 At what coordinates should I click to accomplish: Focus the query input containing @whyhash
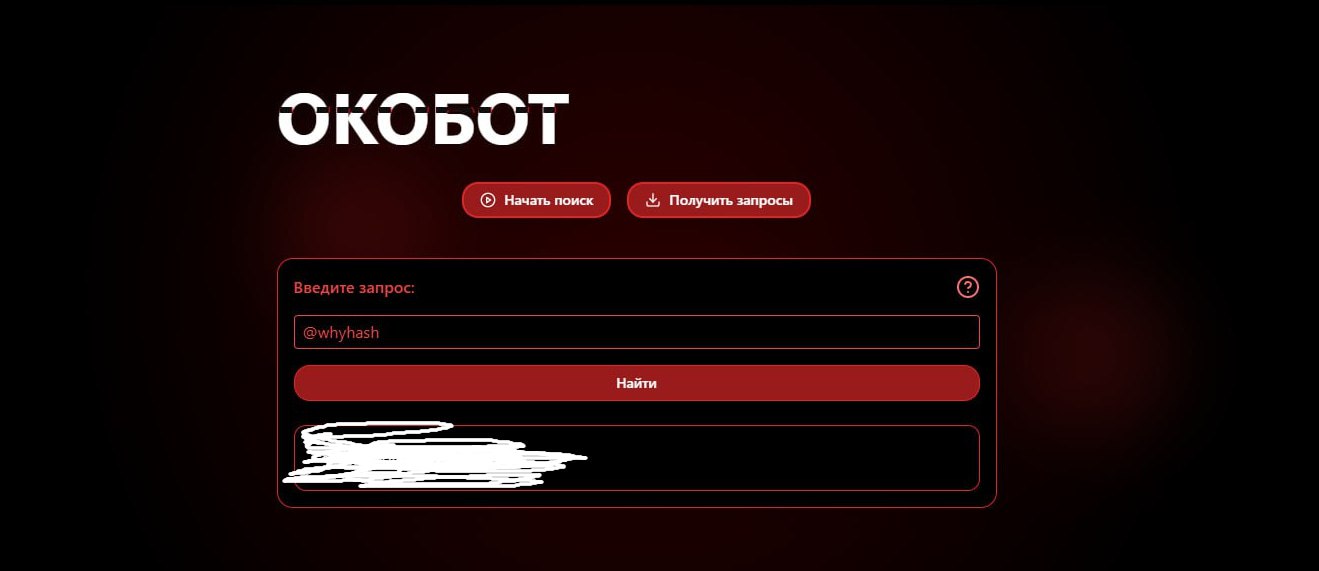coord(636,332)
